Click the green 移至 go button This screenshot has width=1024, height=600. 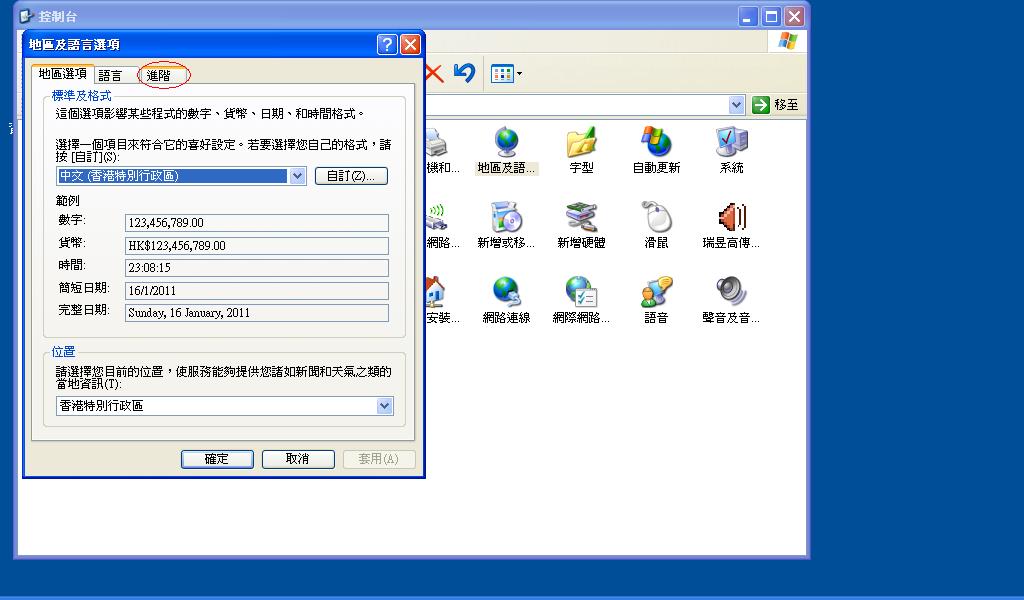pyautogui.click(x=775, y=104)
